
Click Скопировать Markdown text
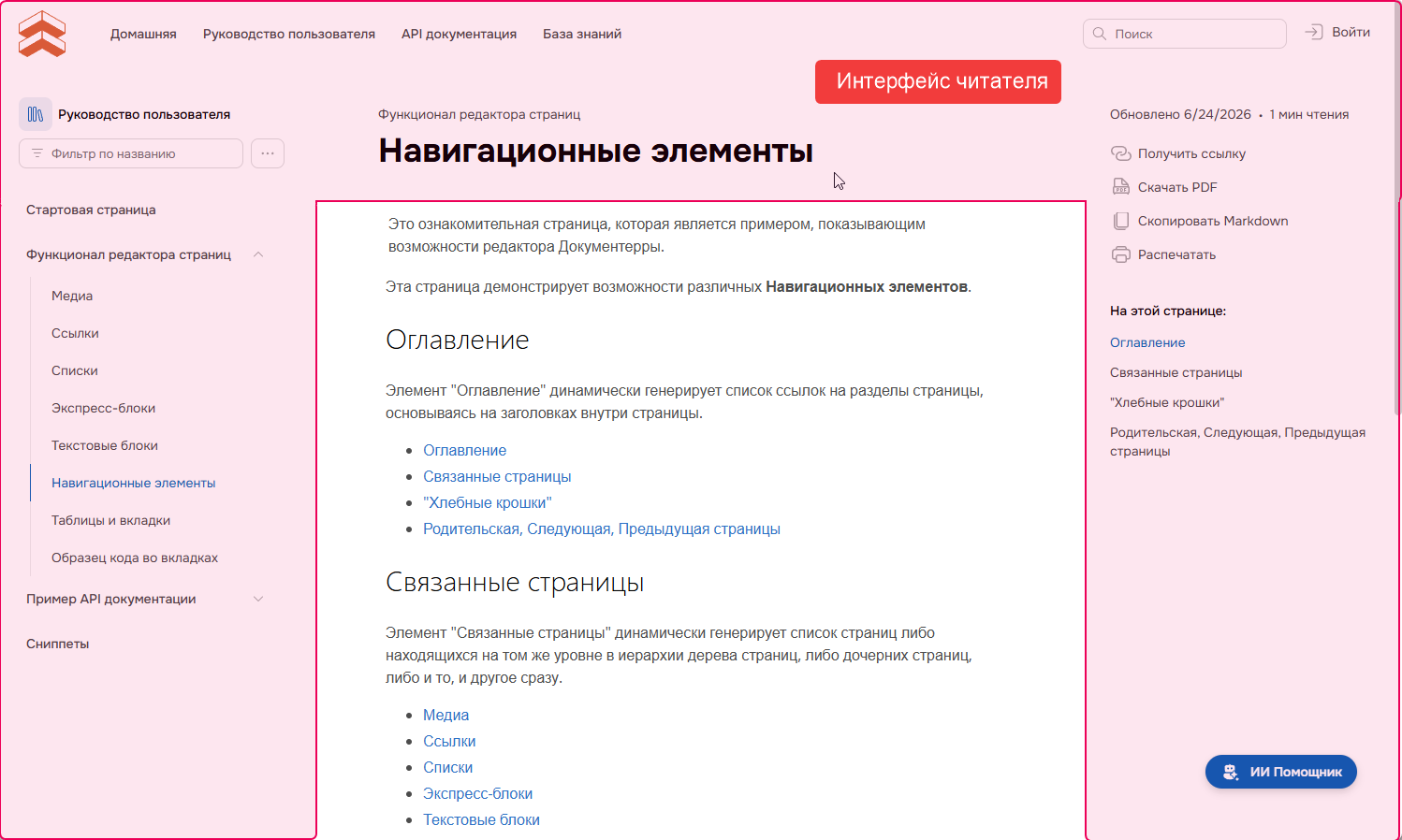1213,221
